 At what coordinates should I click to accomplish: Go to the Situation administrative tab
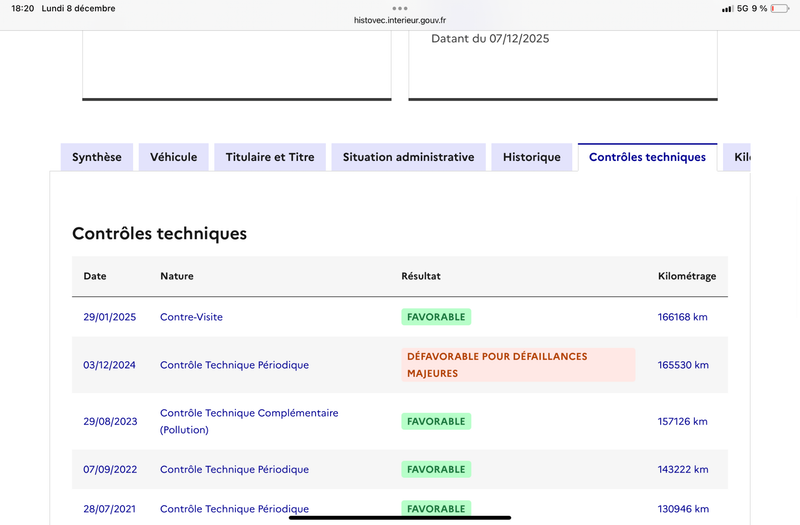pos(408,157)
